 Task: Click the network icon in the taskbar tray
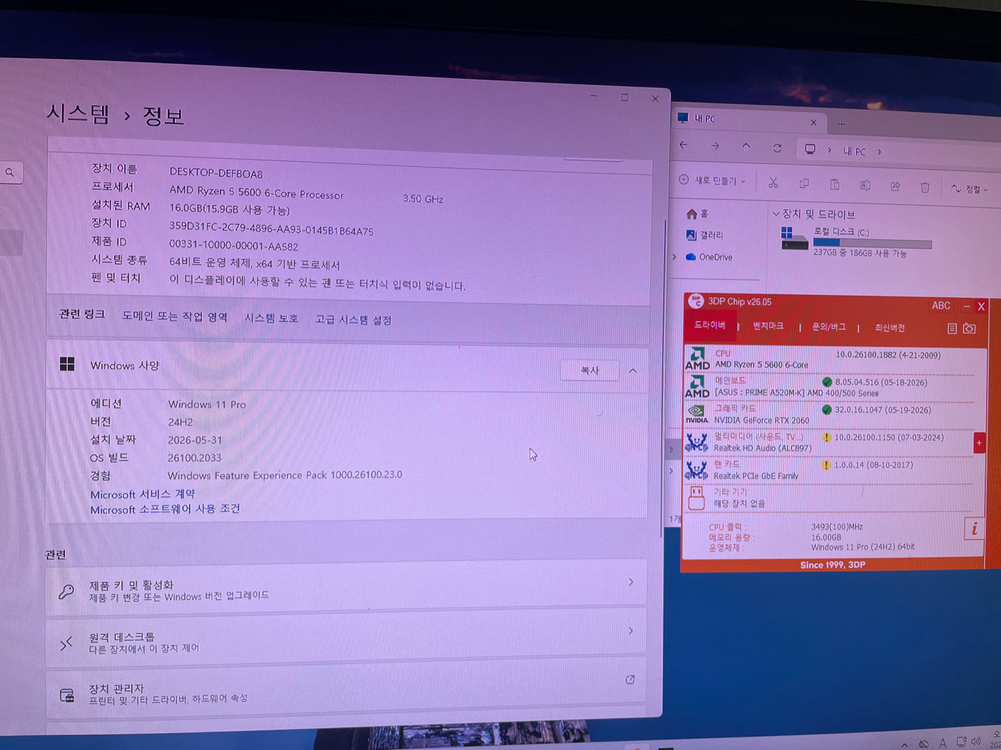point(961,742)
